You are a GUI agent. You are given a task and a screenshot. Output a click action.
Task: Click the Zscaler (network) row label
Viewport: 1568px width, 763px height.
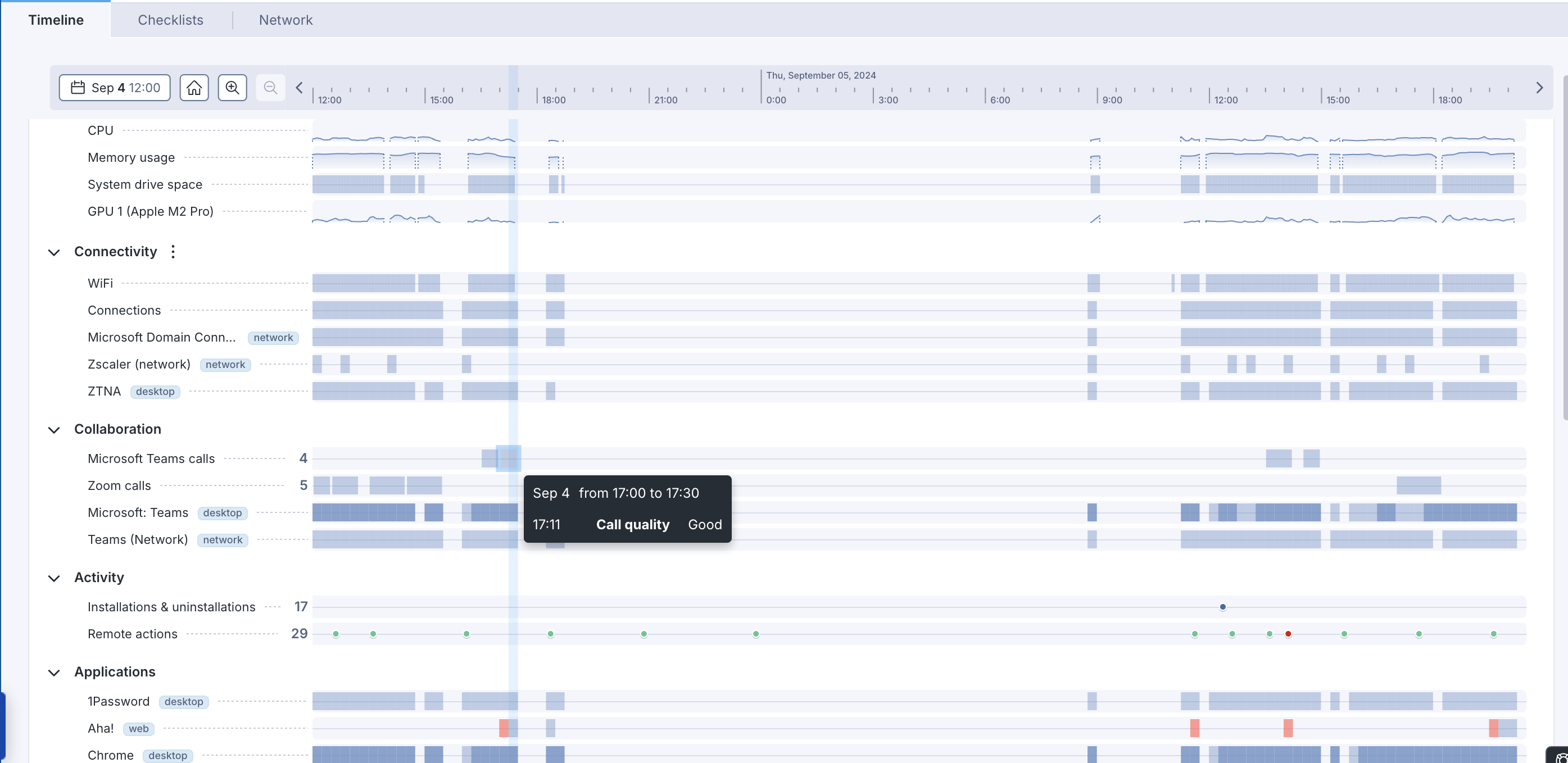[x=139, y=365]
